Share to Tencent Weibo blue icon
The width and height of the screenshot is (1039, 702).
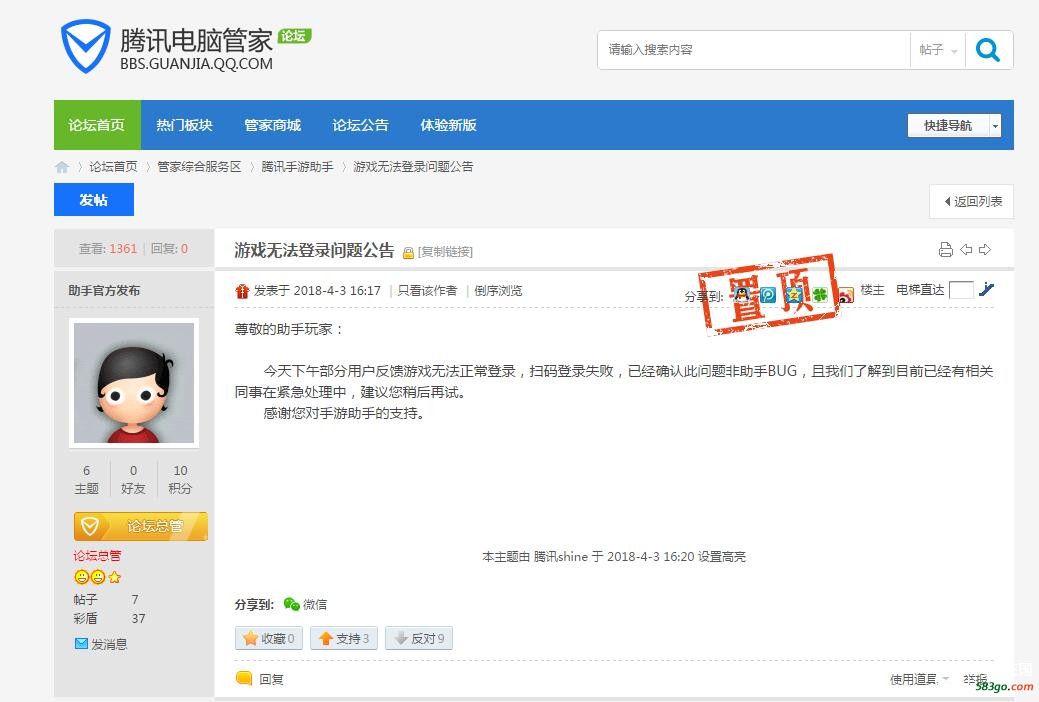(768, 294)
